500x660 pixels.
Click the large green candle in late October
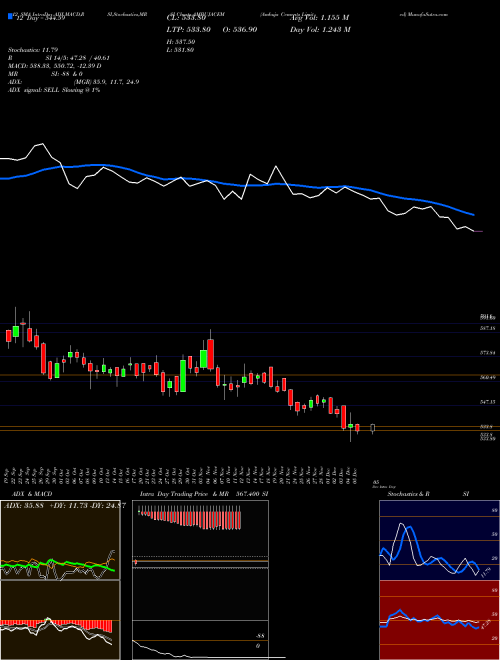coord(183,376)
